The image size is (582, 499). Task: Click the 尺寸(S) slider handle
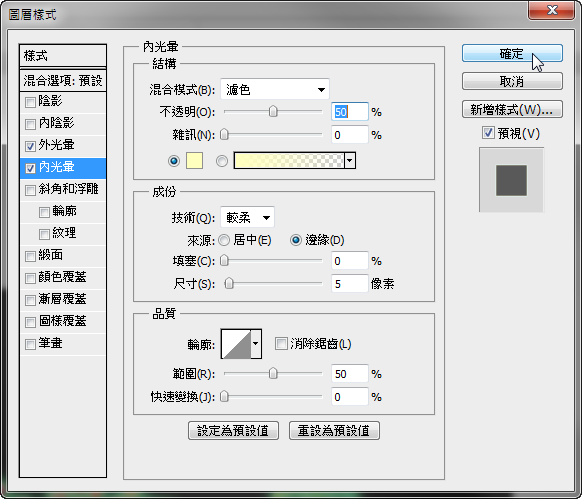click(x=229, y=284)
